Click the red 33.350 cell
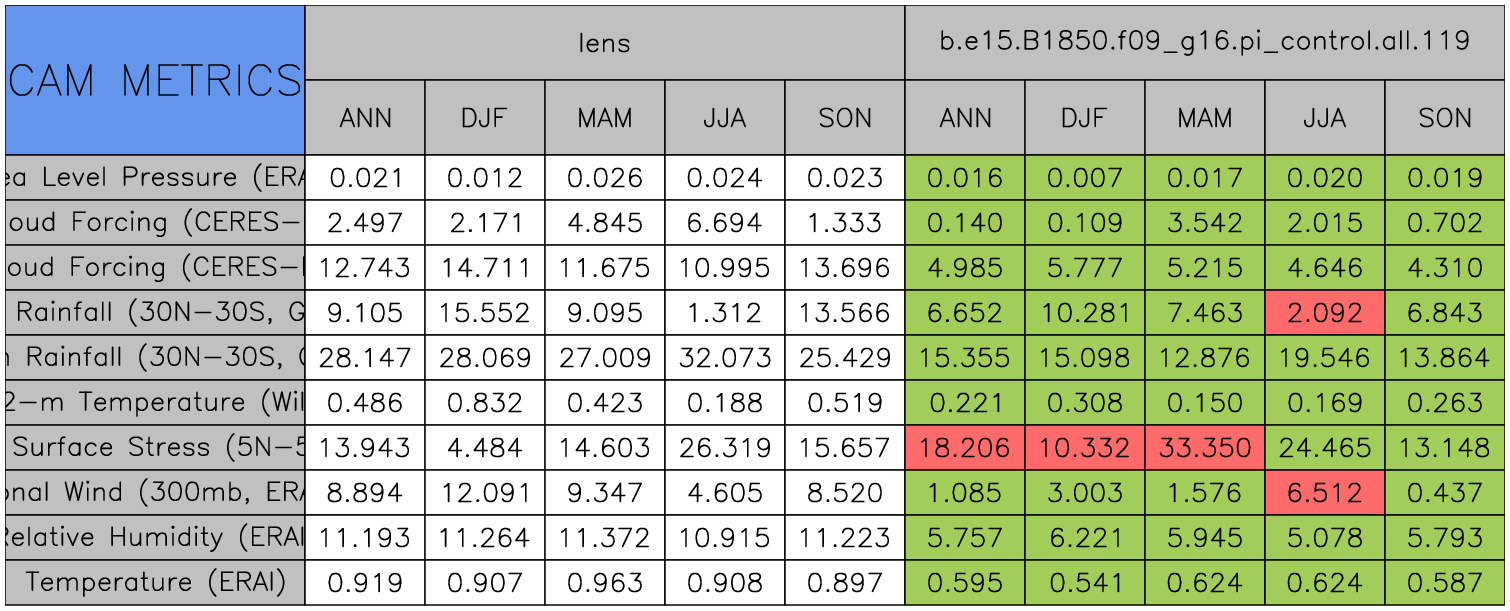The width and height of the screenshot is (1510, 611). click(1204, 448)
